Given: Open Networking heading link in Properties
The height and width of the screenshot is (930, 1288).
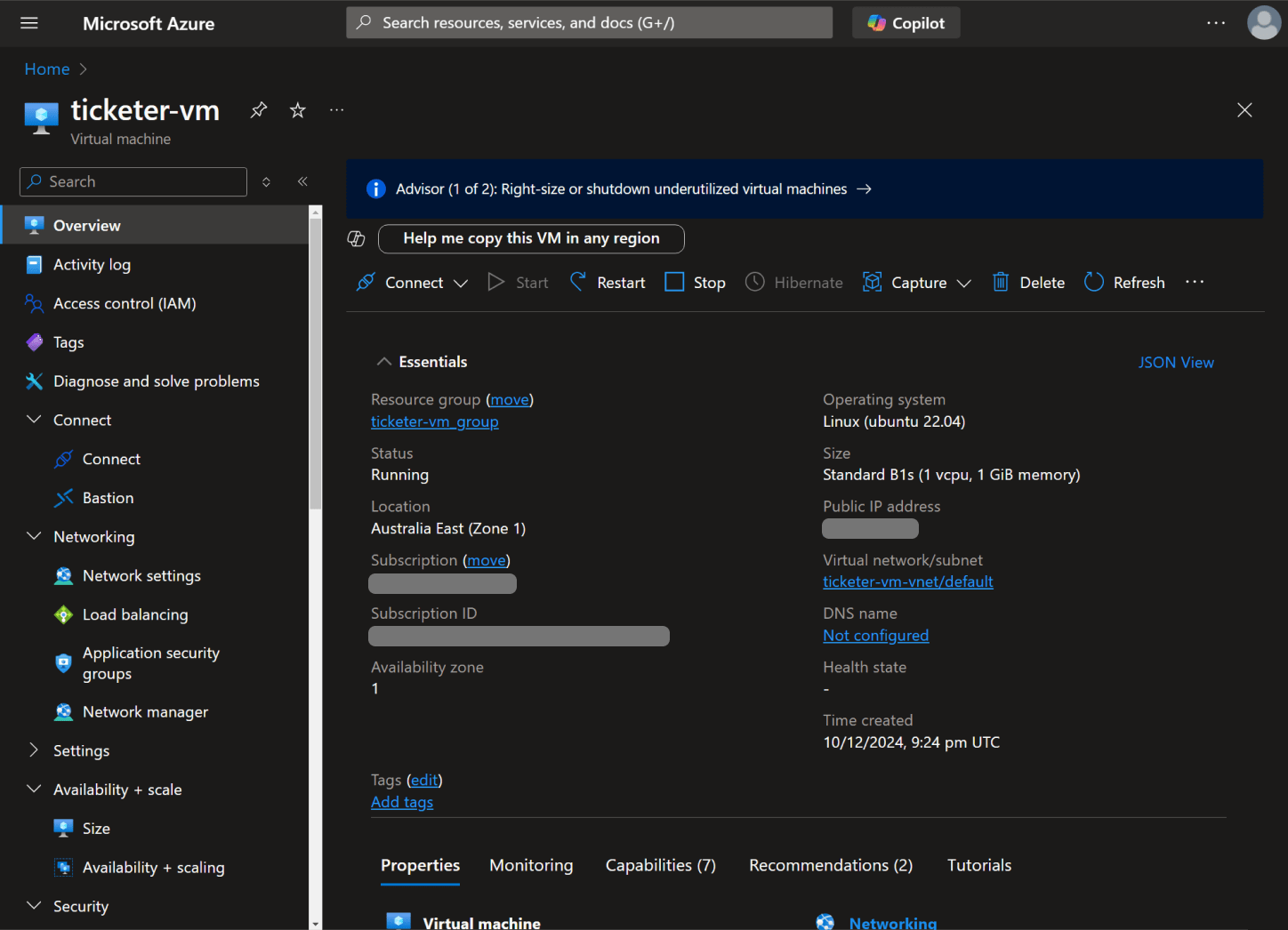Looking at the screenshot, I should (893, 922).
